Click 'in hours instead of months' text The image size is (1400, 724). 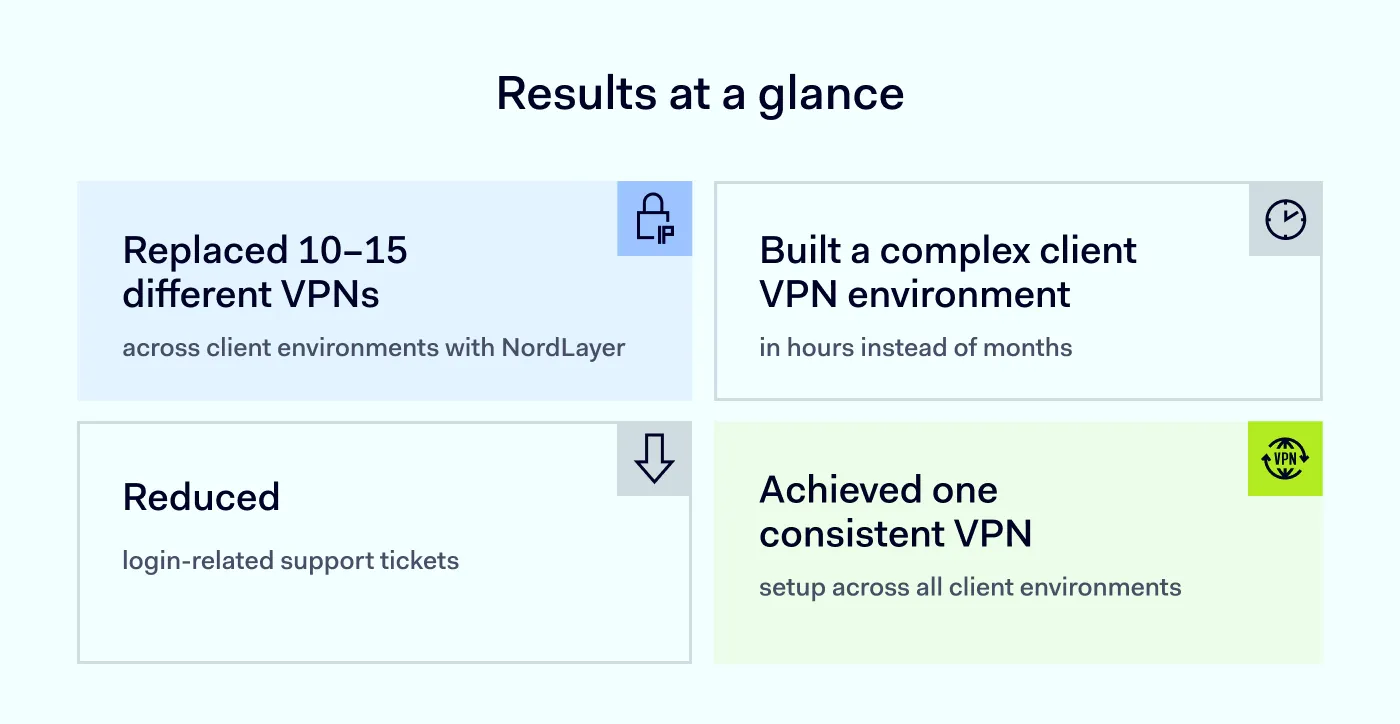916,348
